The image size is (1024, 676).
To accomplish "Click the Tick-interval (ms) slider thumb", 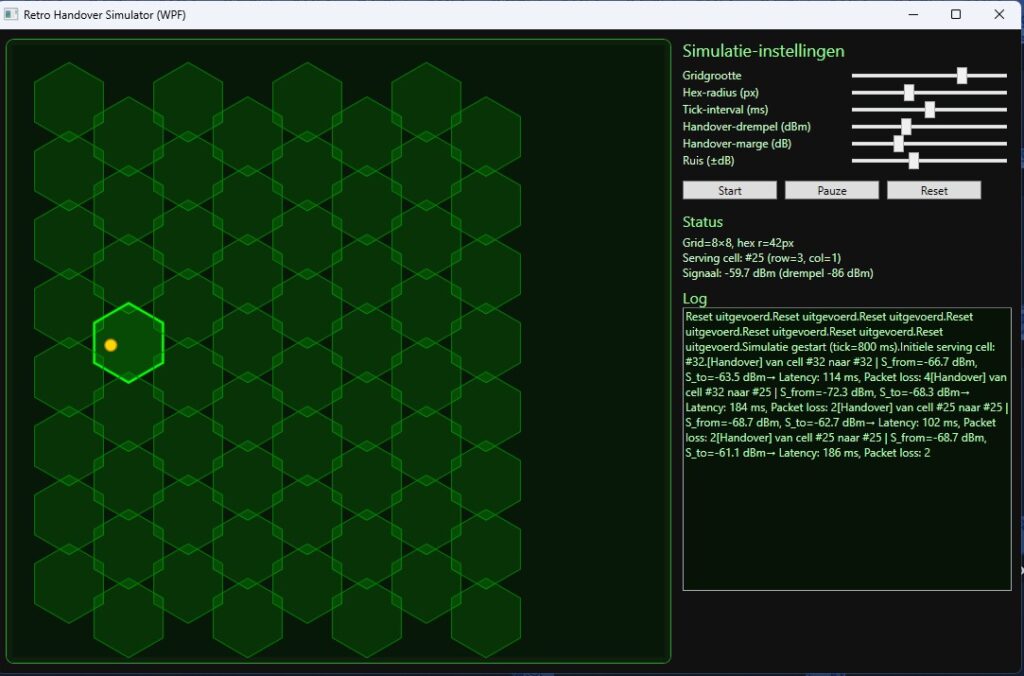I will coord(929,109).
